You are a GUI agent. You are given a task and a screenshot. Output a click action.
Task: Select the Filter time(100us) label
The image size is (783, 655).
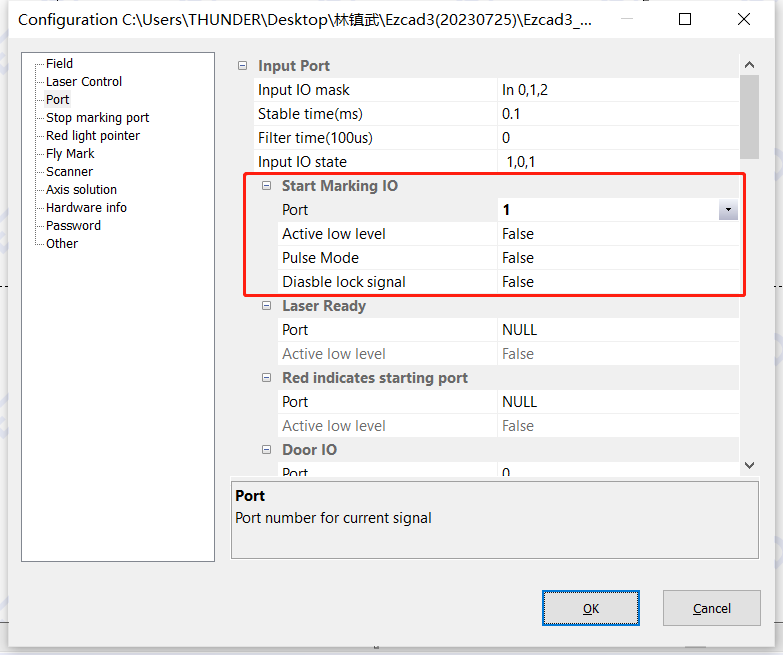(315, 138)
